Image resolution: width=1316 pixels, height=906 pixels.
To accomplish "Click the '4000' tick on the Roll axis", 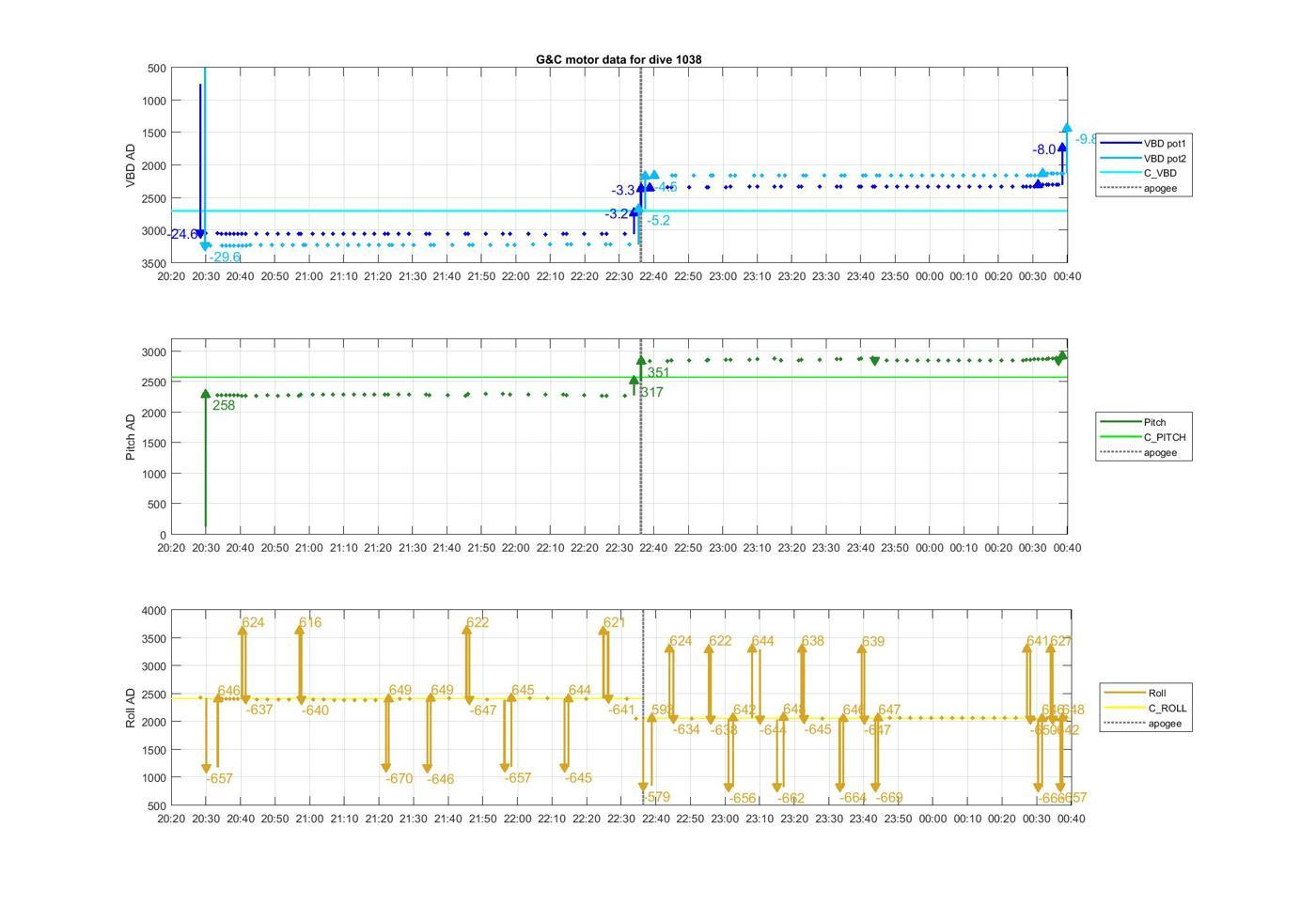I will (155, 611).
